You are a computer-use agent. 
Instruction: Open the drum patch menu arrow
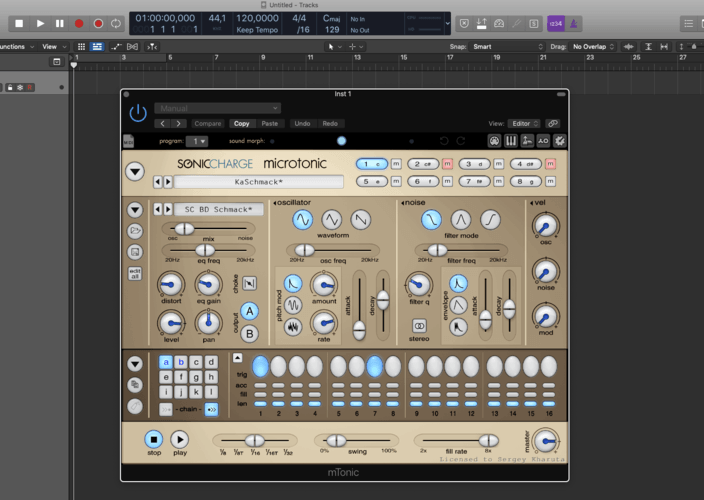pyautogui.click(x=135, y=210)
